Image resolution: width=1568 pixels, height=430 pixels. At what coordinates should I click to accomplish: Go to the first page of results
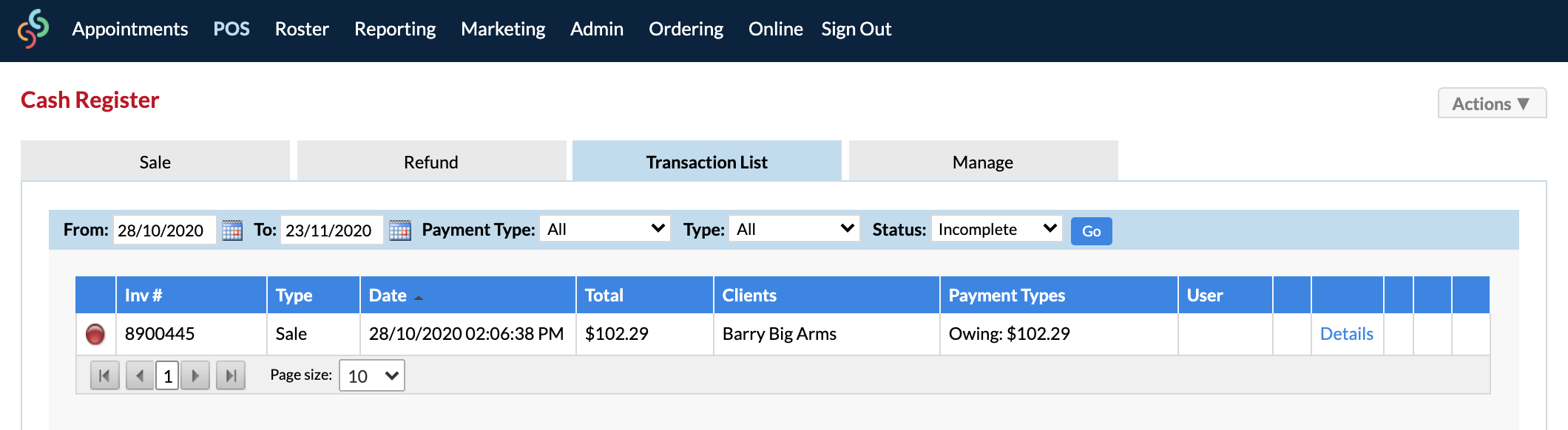[104, 375]
